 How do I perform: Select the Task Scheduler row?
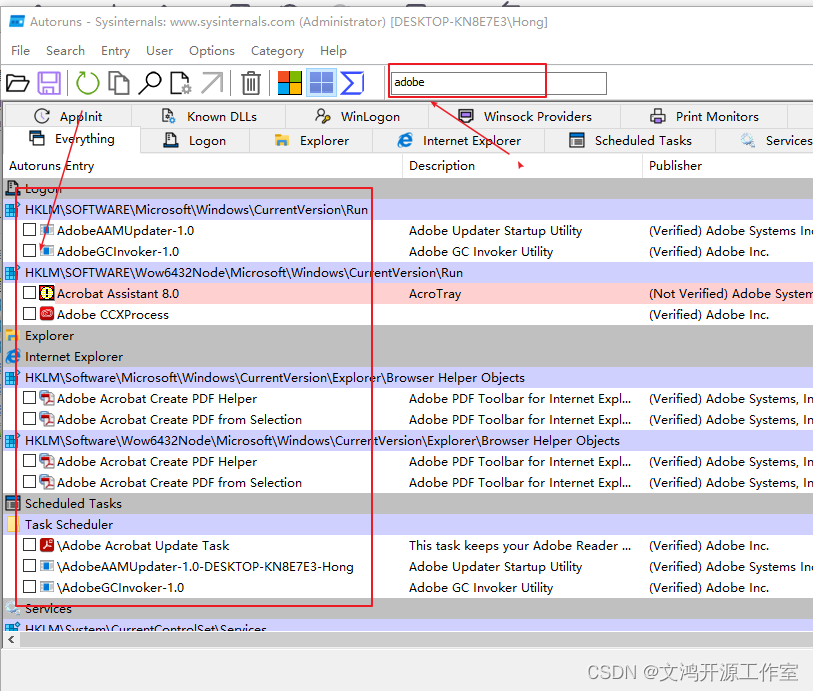click(x=409, y=525)
